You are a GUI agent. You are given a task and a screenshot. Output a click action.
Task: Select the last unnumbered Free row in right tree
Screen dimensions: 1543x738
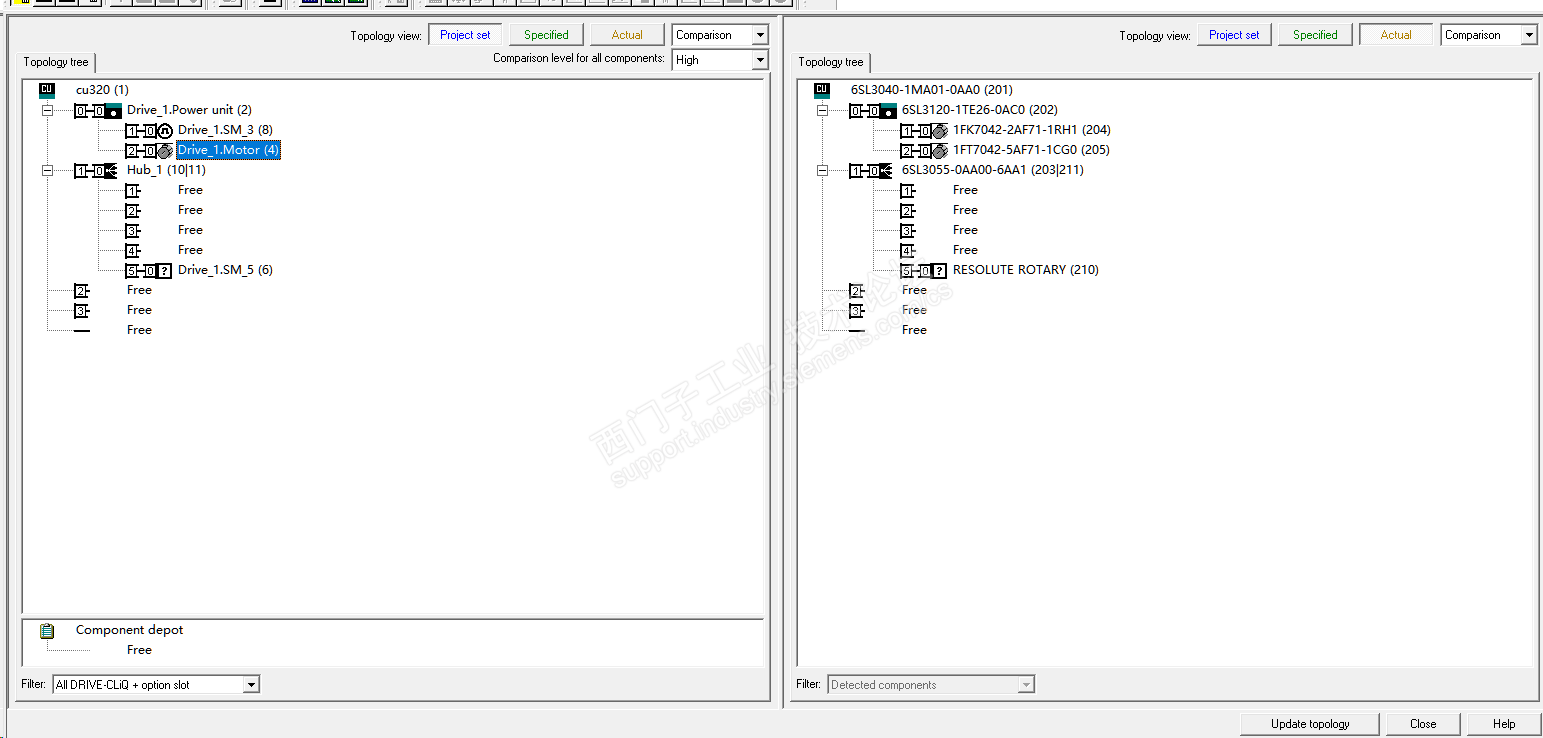pyautogui.click(x=915, y=330)
